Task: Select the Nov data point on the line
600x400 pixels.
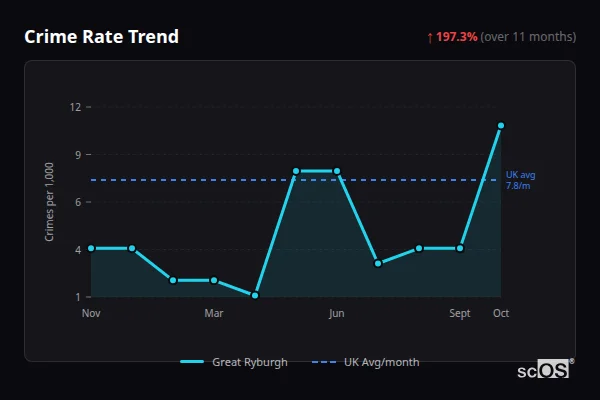Action: (x=91, y=248)
